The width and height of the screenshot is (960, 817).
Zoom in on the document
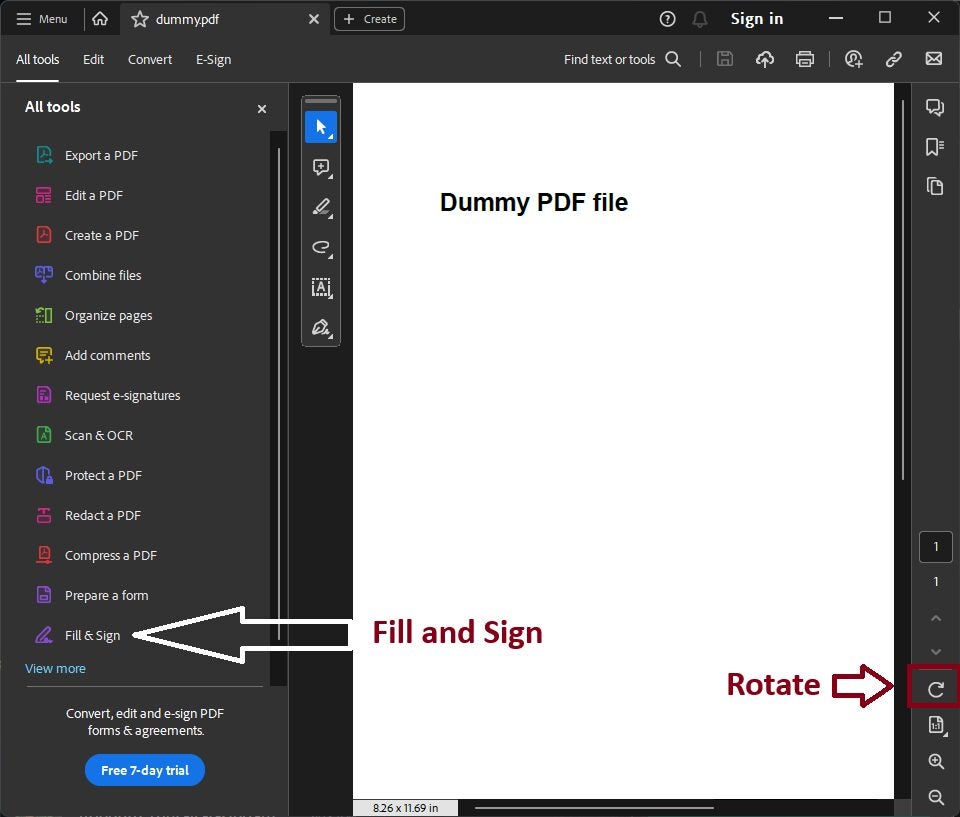click(935, 761)
